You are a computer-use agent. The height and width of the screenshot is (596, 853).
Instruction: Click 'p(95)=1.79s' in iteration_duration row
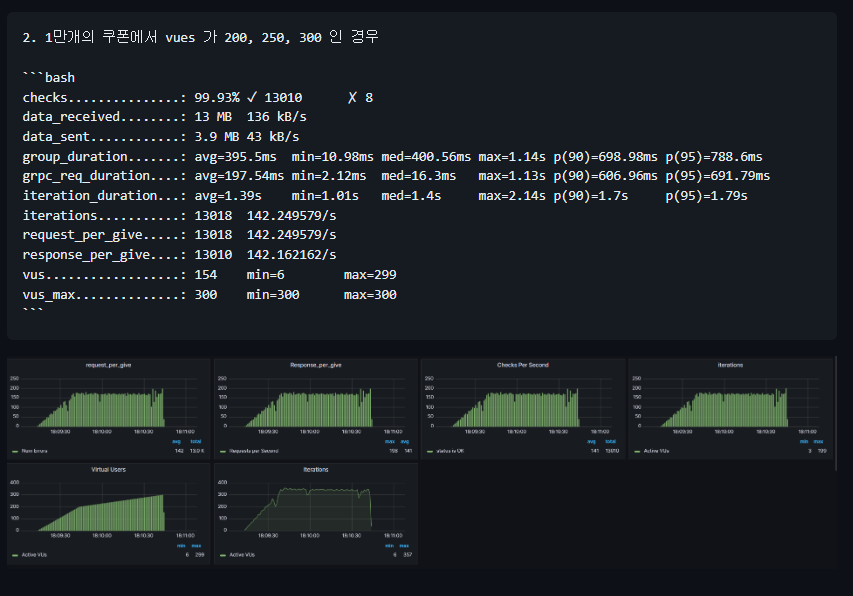706,196
